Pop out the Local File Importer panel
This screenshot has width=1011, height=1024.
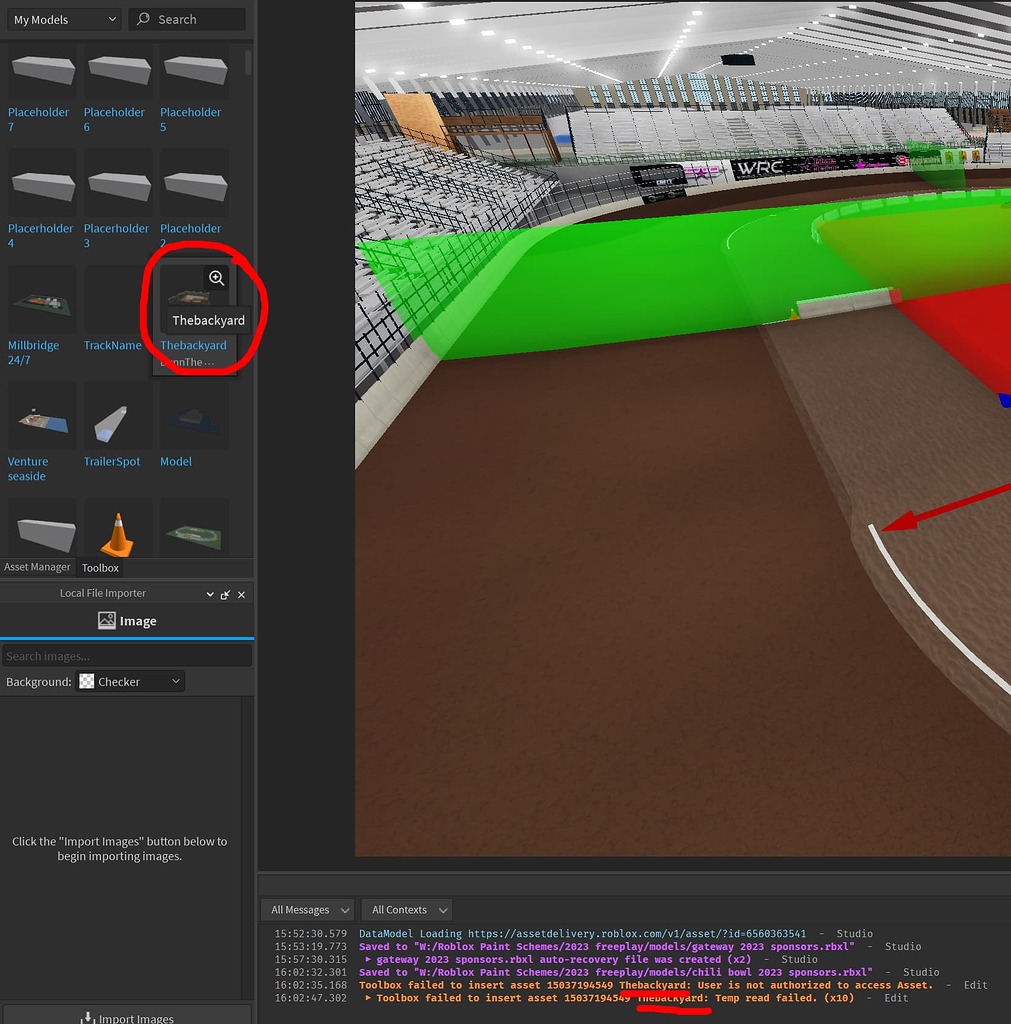(x=224, y=593)
